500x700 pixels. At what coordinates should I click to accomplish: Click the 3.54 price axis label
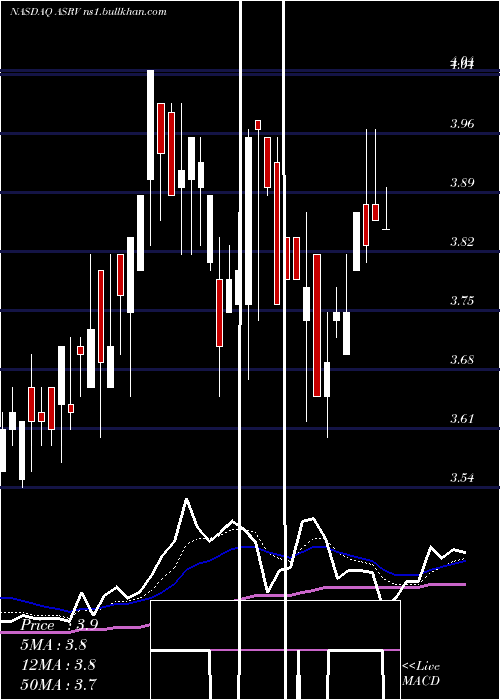(462, 477)
